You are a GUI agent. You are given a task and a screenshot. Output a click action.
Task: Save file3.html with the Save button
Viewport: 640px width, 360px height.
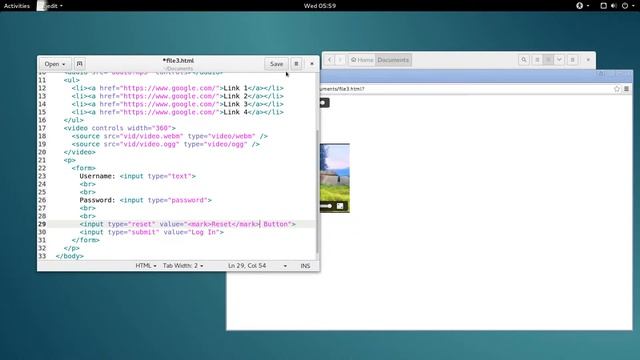[276, 64]
